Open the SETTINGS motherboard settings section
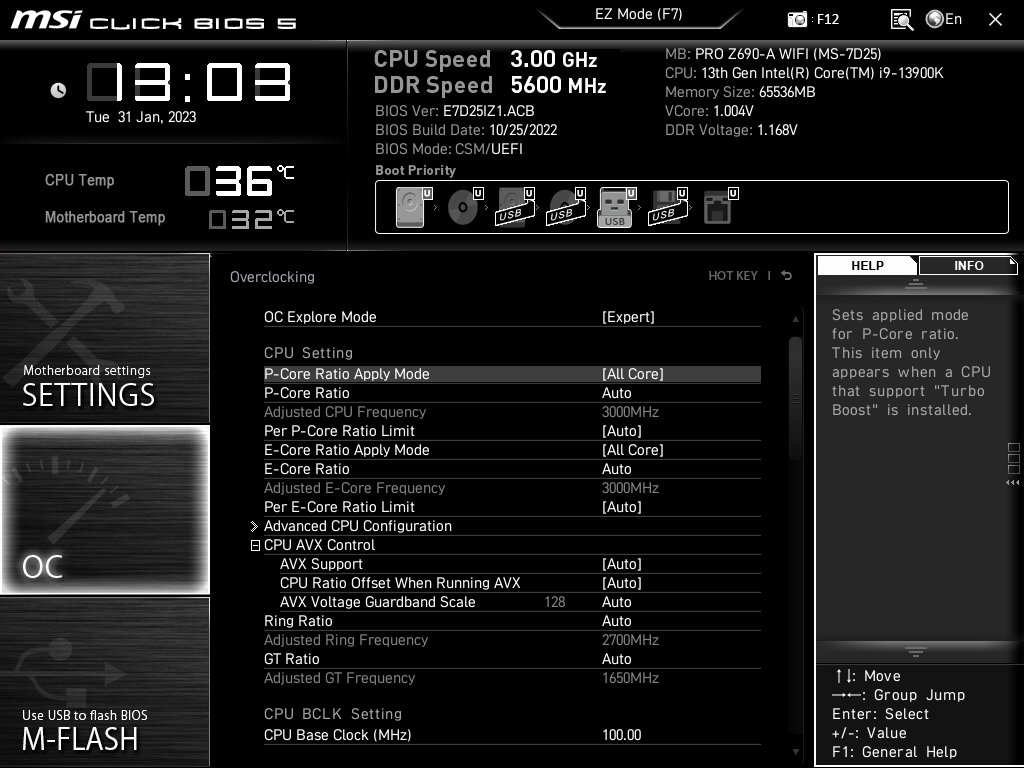Image resolution: width=1024 pixels, height=768 pixels. point(104,338)
